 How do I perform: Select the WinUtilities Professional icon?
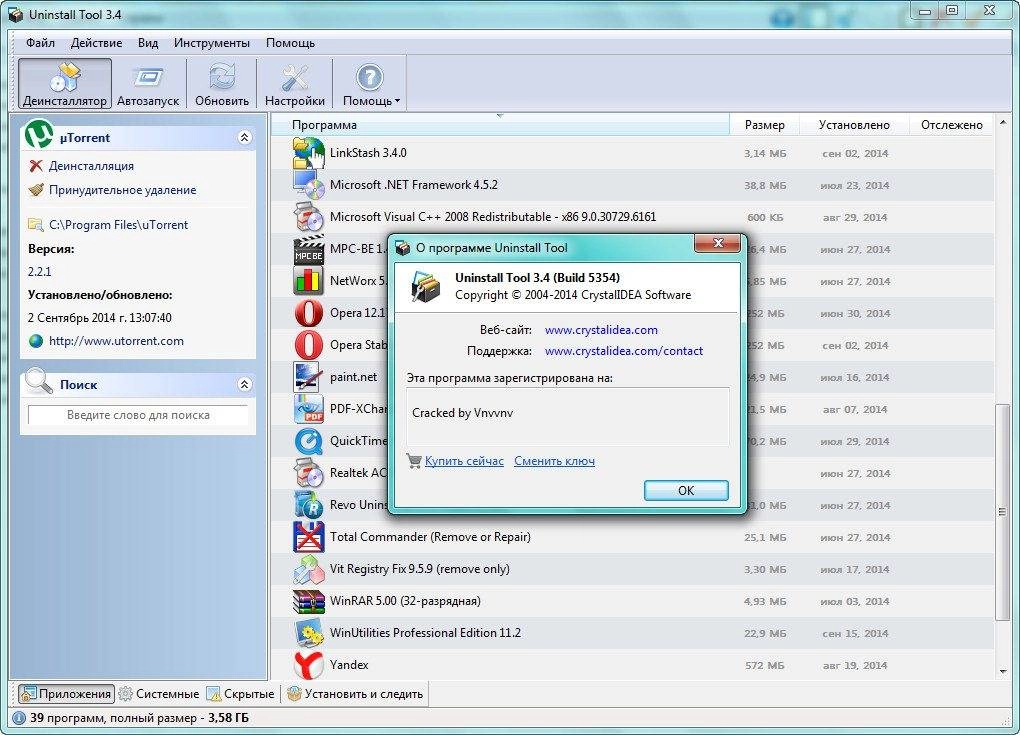point(308,633)
